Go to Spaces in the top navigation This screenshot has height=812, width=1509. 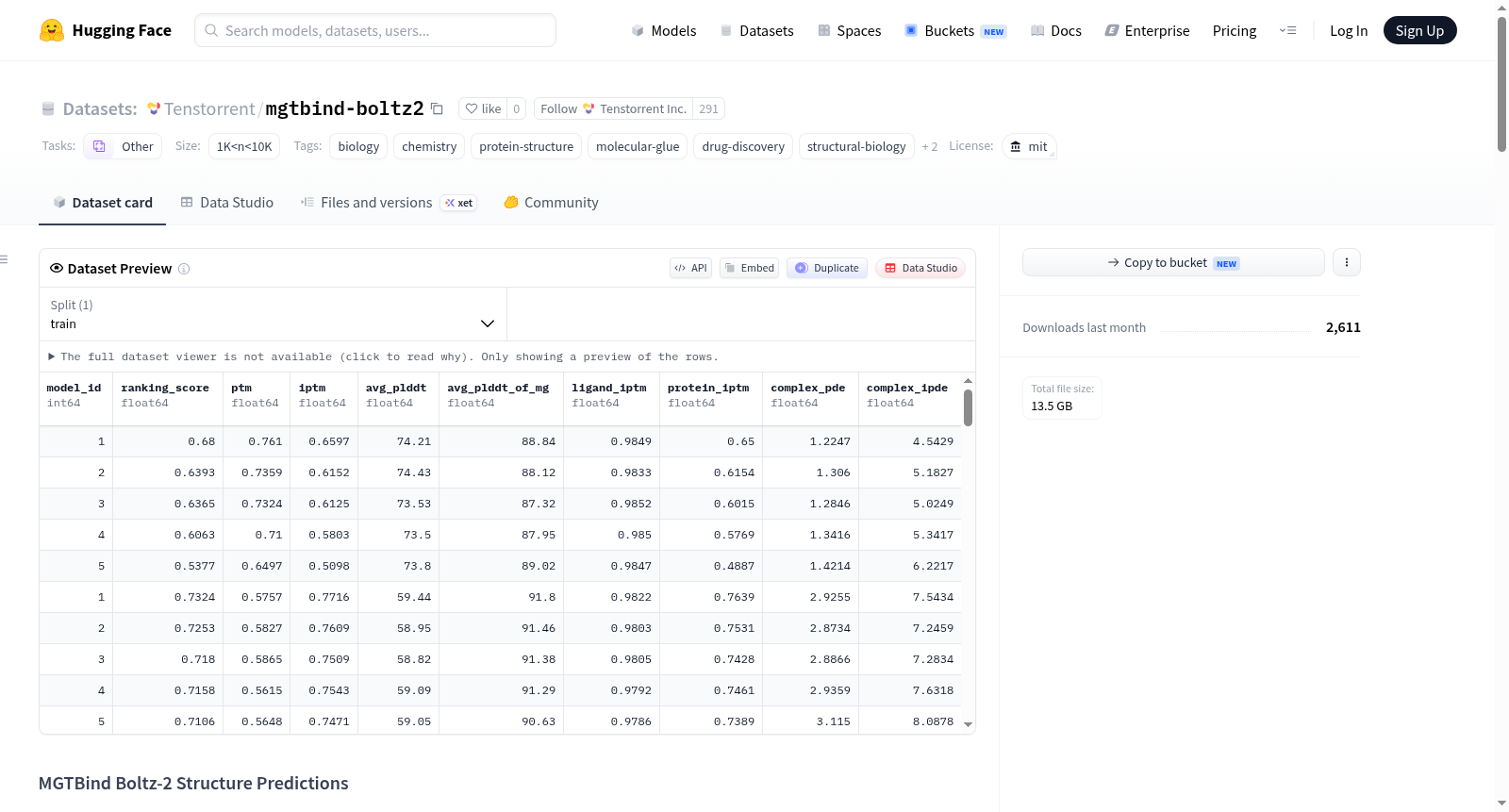pyautogui.click(x=850, y=30)
